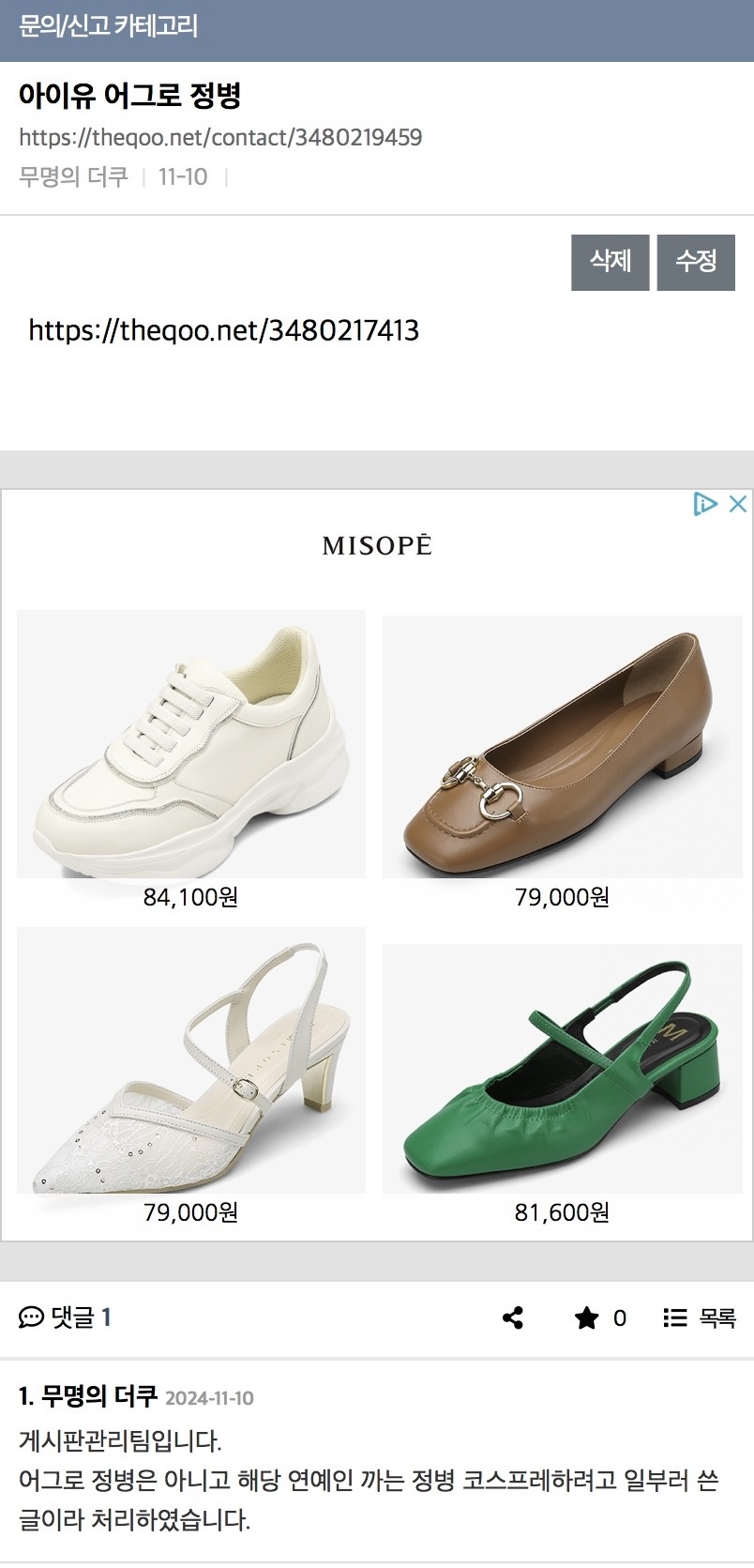This screenshot has width=754, height=1568.
Task: Select the white sneaker product image
Action: [x=191, y=744]
